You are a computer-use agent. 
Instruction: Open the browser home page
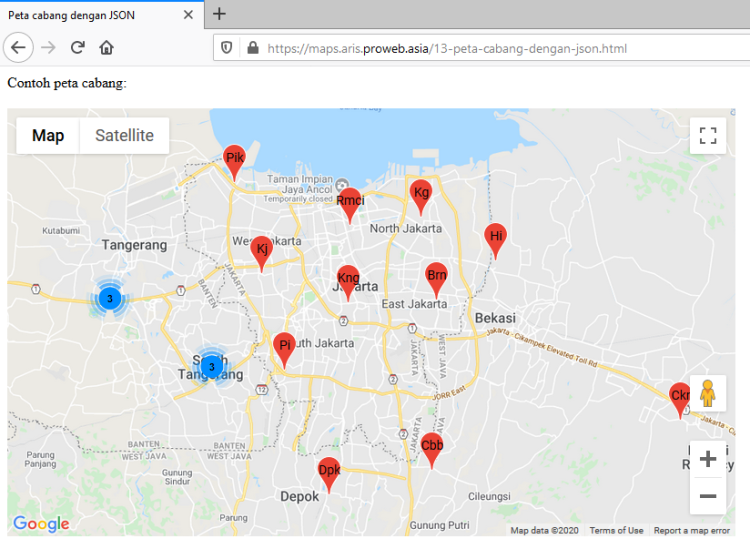(x=106, y=47)
